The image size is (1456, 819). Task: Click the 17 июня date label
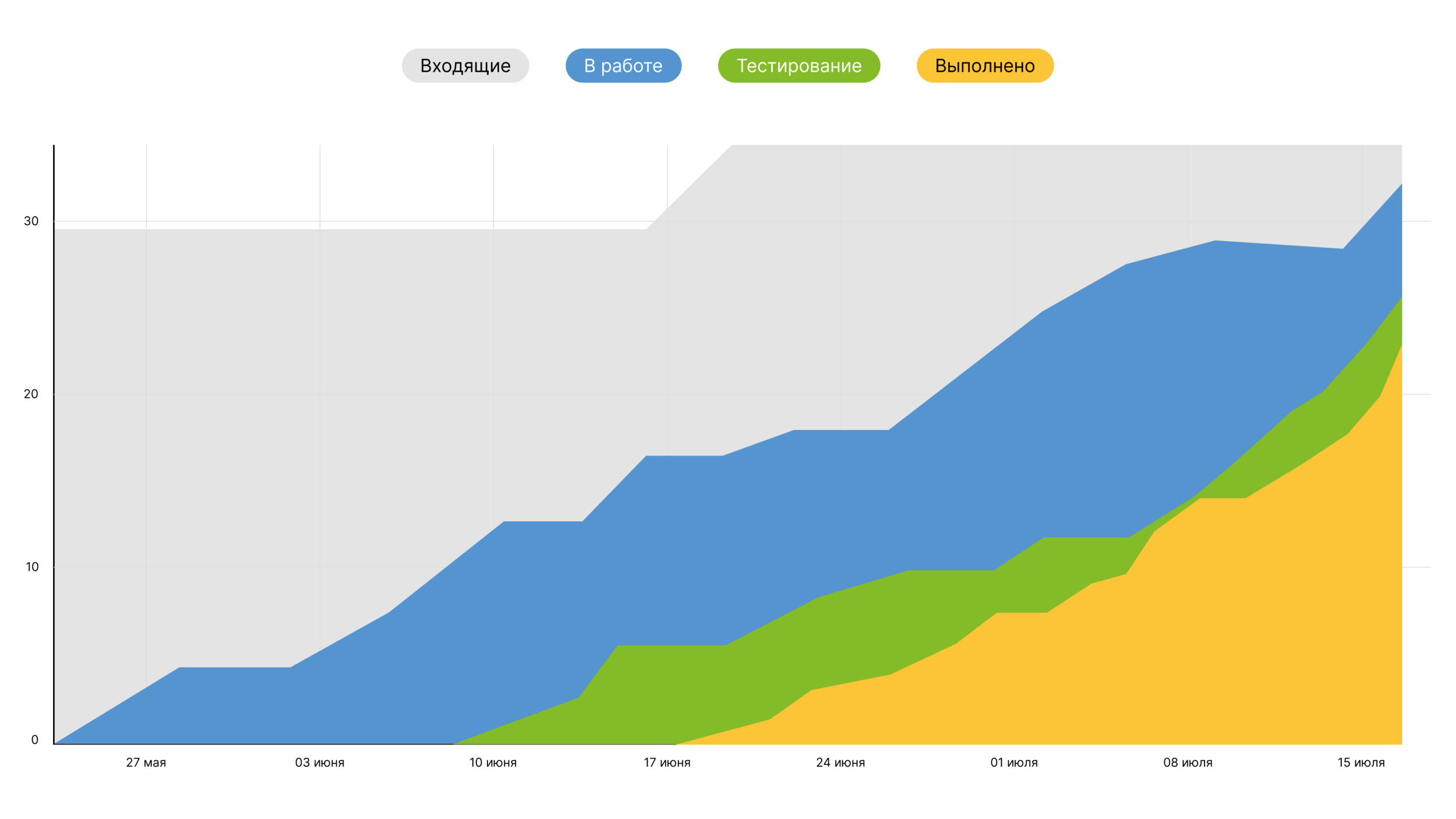click(x=666, y=762)
